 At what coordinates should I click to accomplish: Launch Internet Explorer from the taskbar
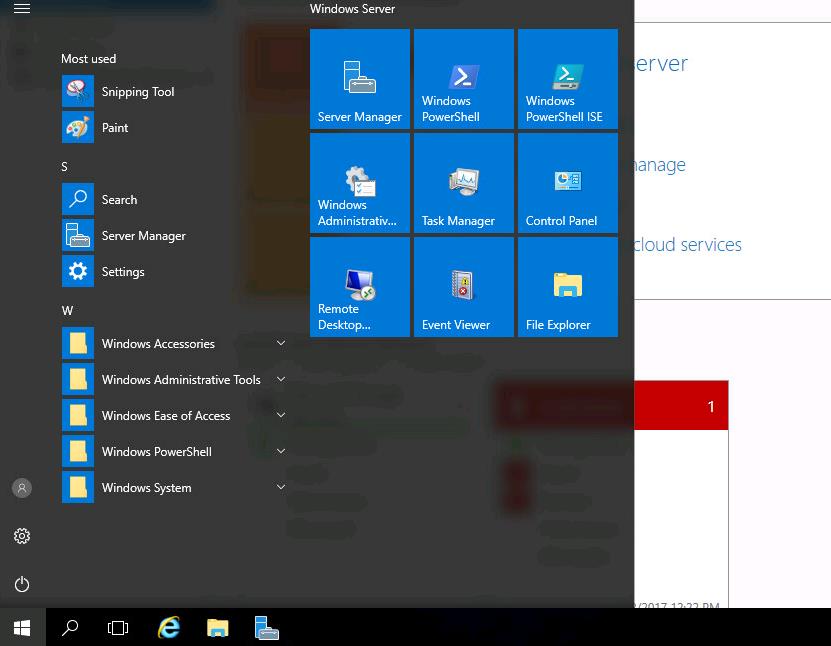click(x=169, y=627)
